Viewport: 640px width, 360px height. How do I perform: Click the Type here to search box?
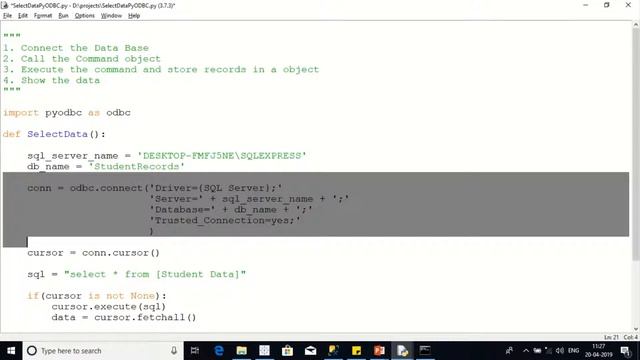click(103, 351)
